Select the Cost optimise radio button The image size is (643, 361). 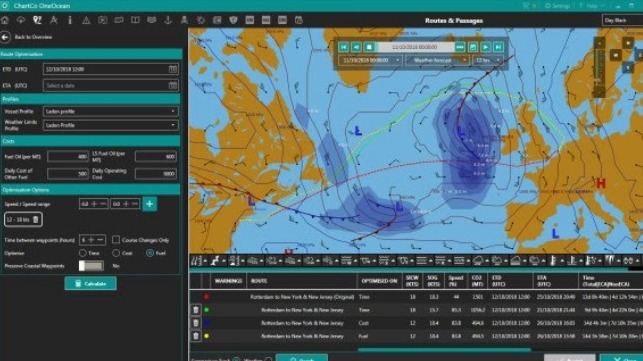click(116, 253)
